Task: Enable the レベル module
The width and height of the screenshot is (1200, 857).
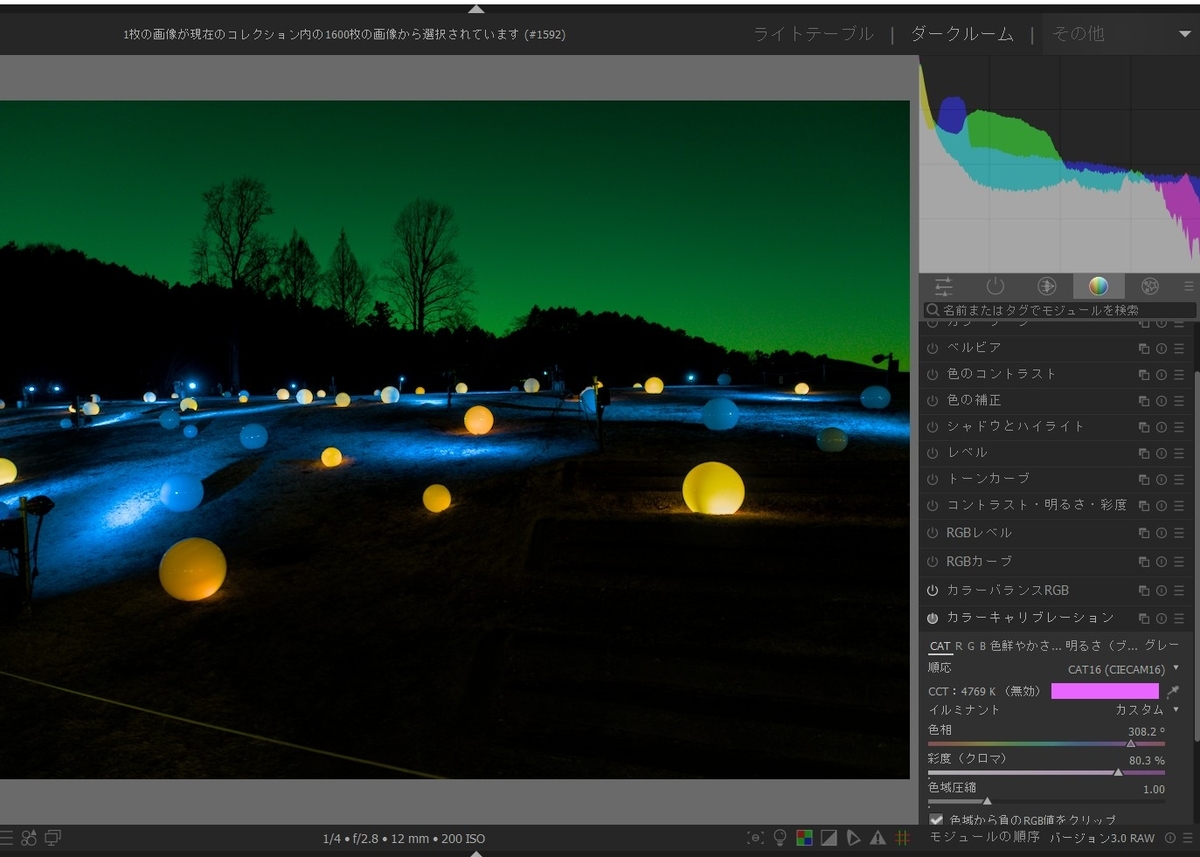Action: [933, 453]
